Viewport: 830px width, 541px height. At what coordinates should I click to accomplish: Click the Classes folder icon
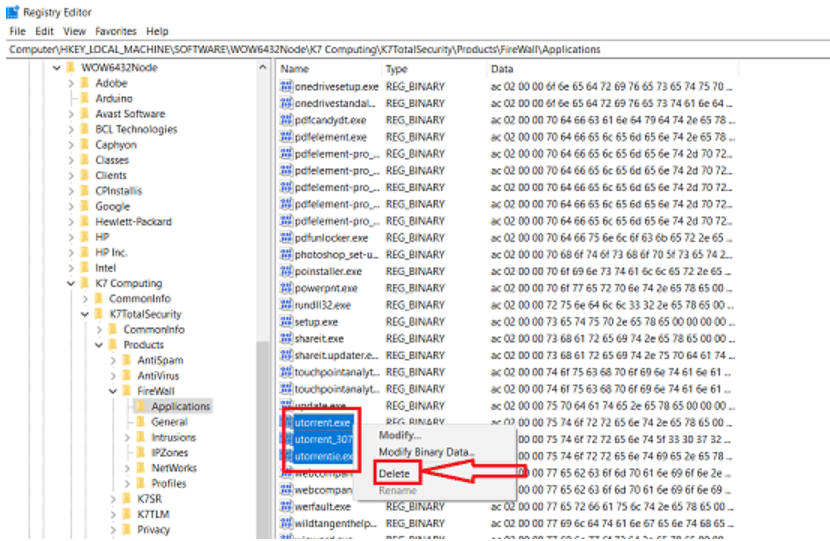click(x=85, y=160)
